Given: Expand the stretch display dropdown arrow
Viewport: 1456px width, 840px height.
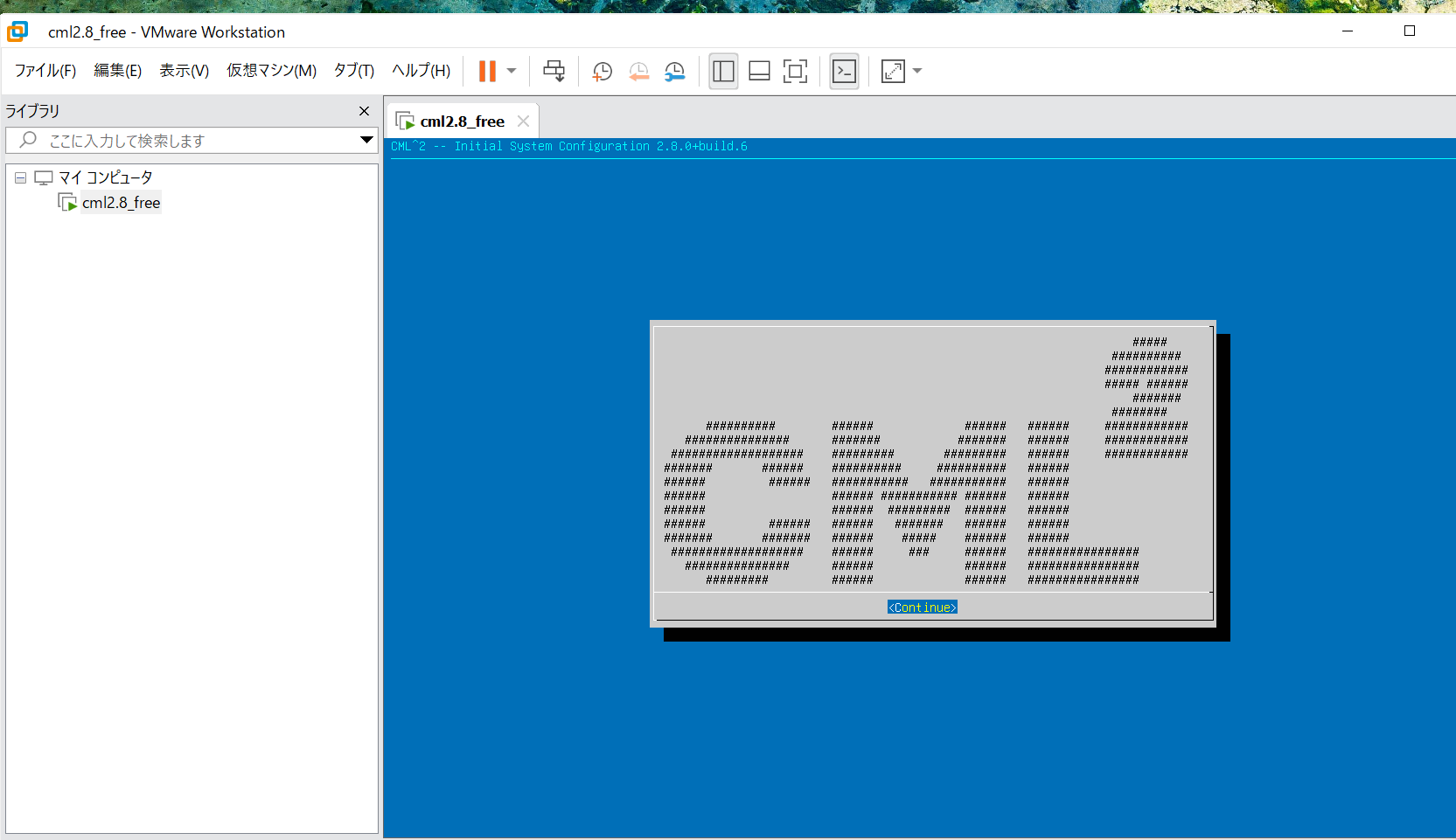Looking at the screenshot, I should (917, 71).
